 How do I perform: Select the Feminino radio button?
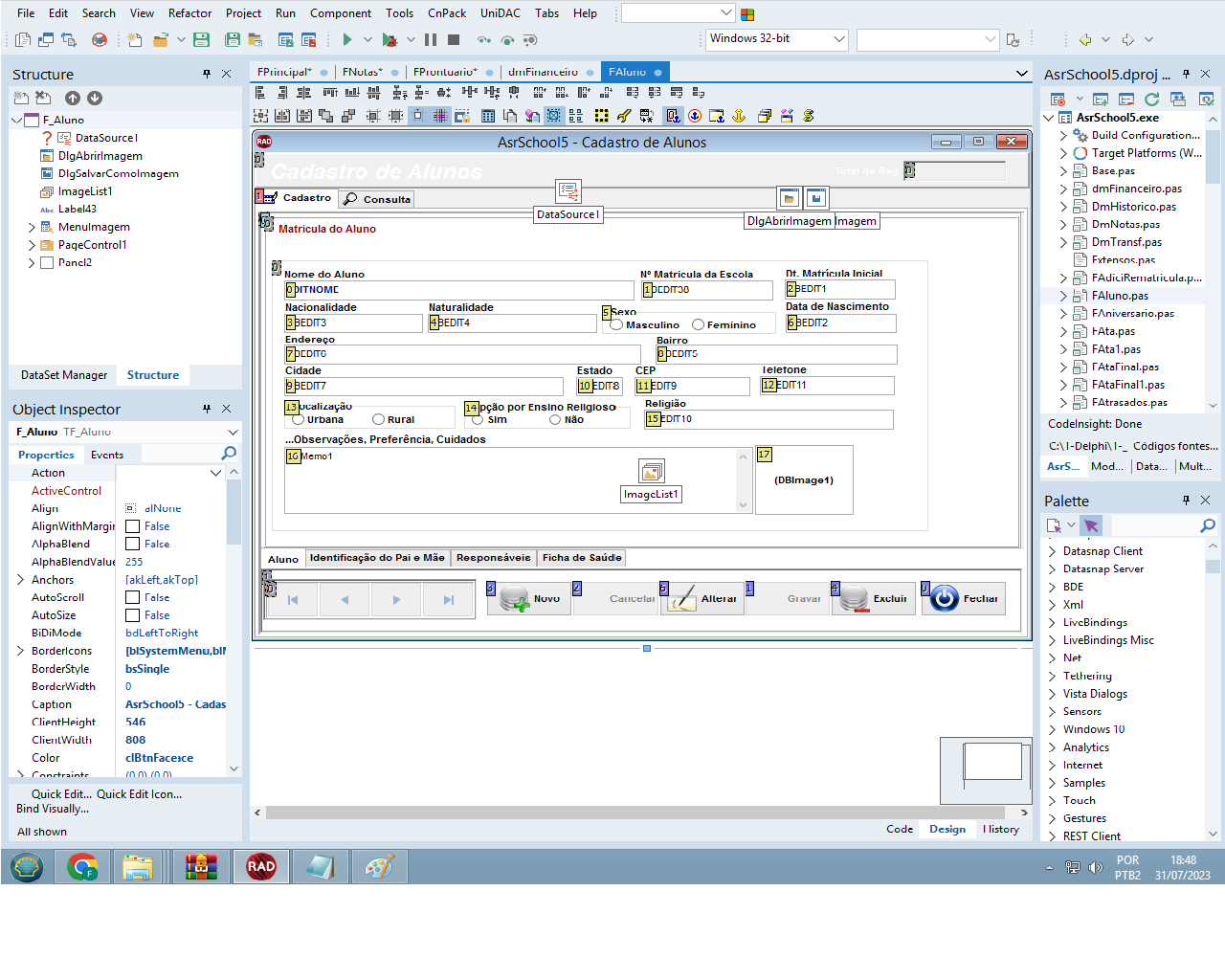tap(699, 324)
